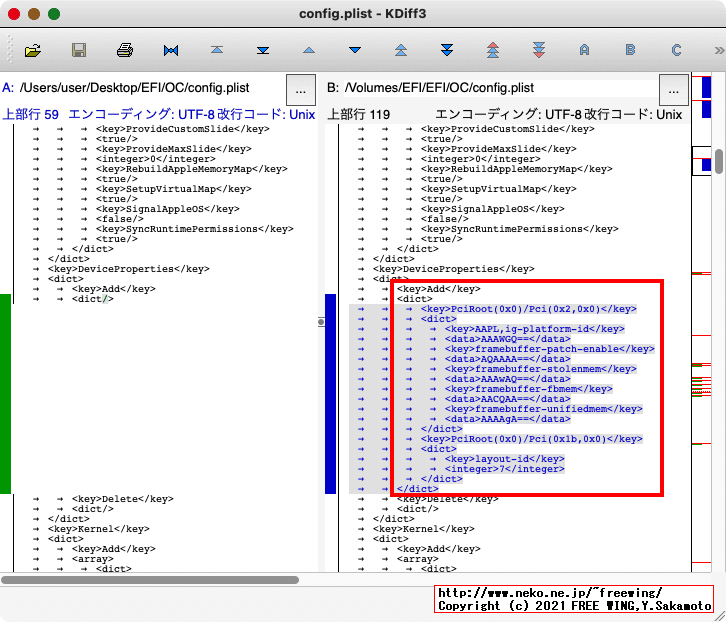Select framebuffer-patch-enable key line
Screen dimensions: 726x622
550,349
